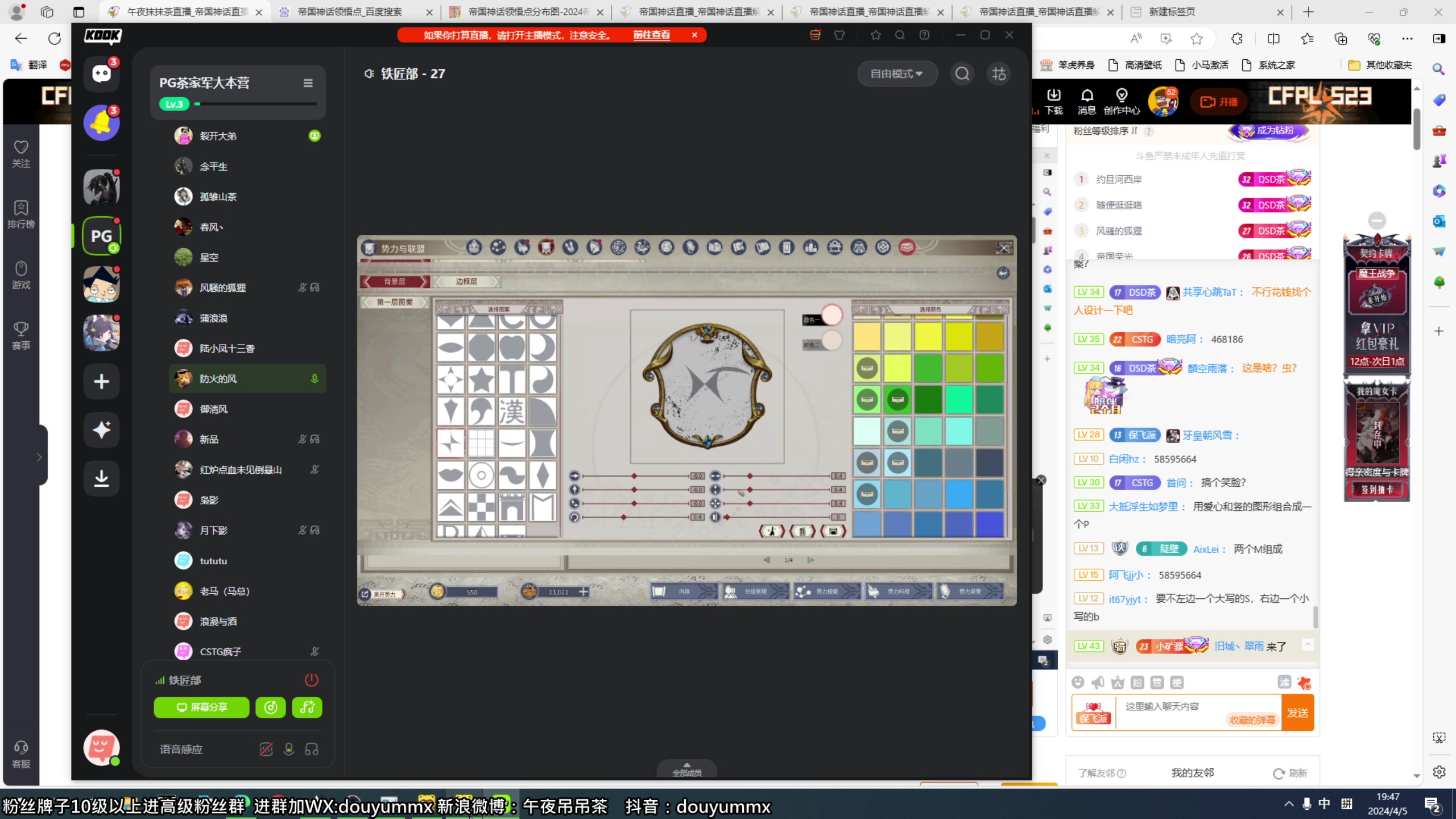Viewport: 1456px width, 819px height.
Task: Show hidden system tray icons chevron
Action: pos(1289,804)
